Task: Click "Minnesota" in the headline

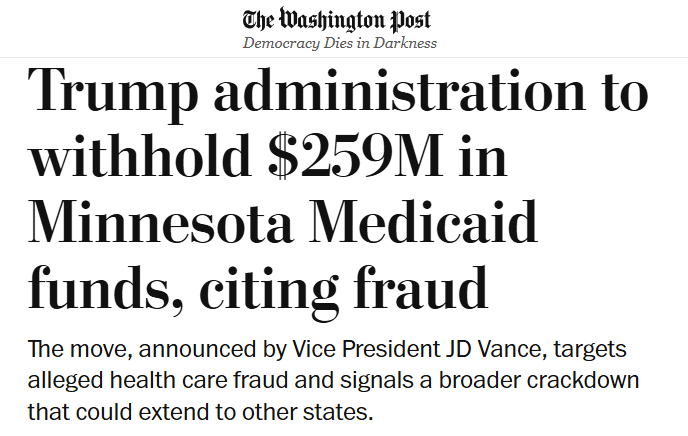Action: click(178, 223)
